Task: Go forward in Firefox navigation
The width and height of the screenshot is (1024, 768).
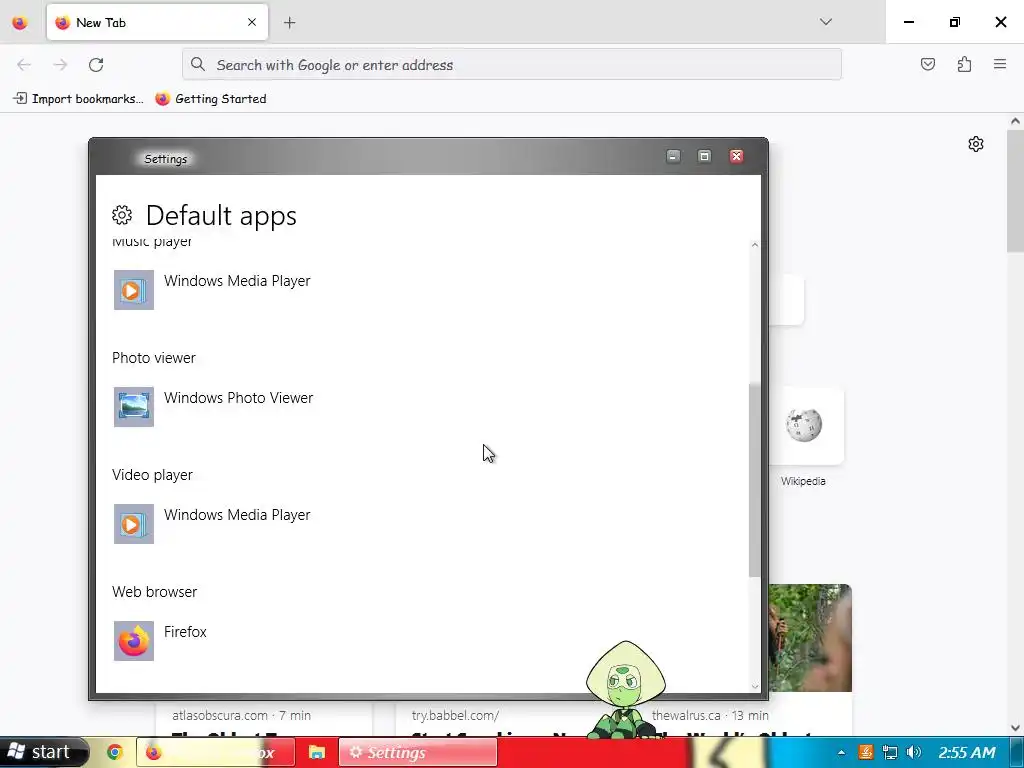Action: [60, 65]
